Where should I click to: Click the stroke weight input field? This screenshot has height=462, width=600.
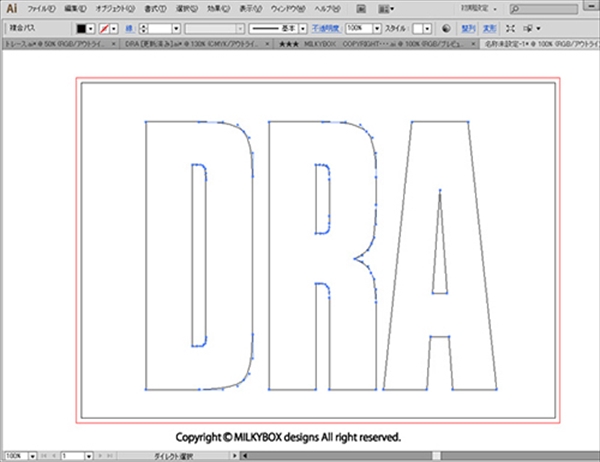(160, 28)
